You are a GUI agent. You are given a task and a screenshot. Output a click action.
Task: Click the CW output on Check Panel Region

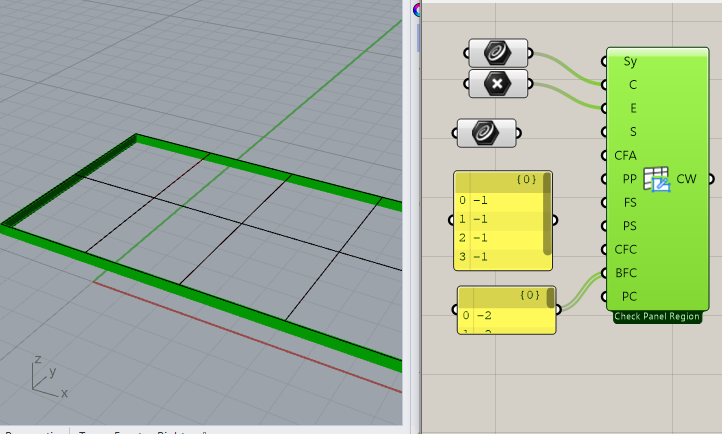686,179
